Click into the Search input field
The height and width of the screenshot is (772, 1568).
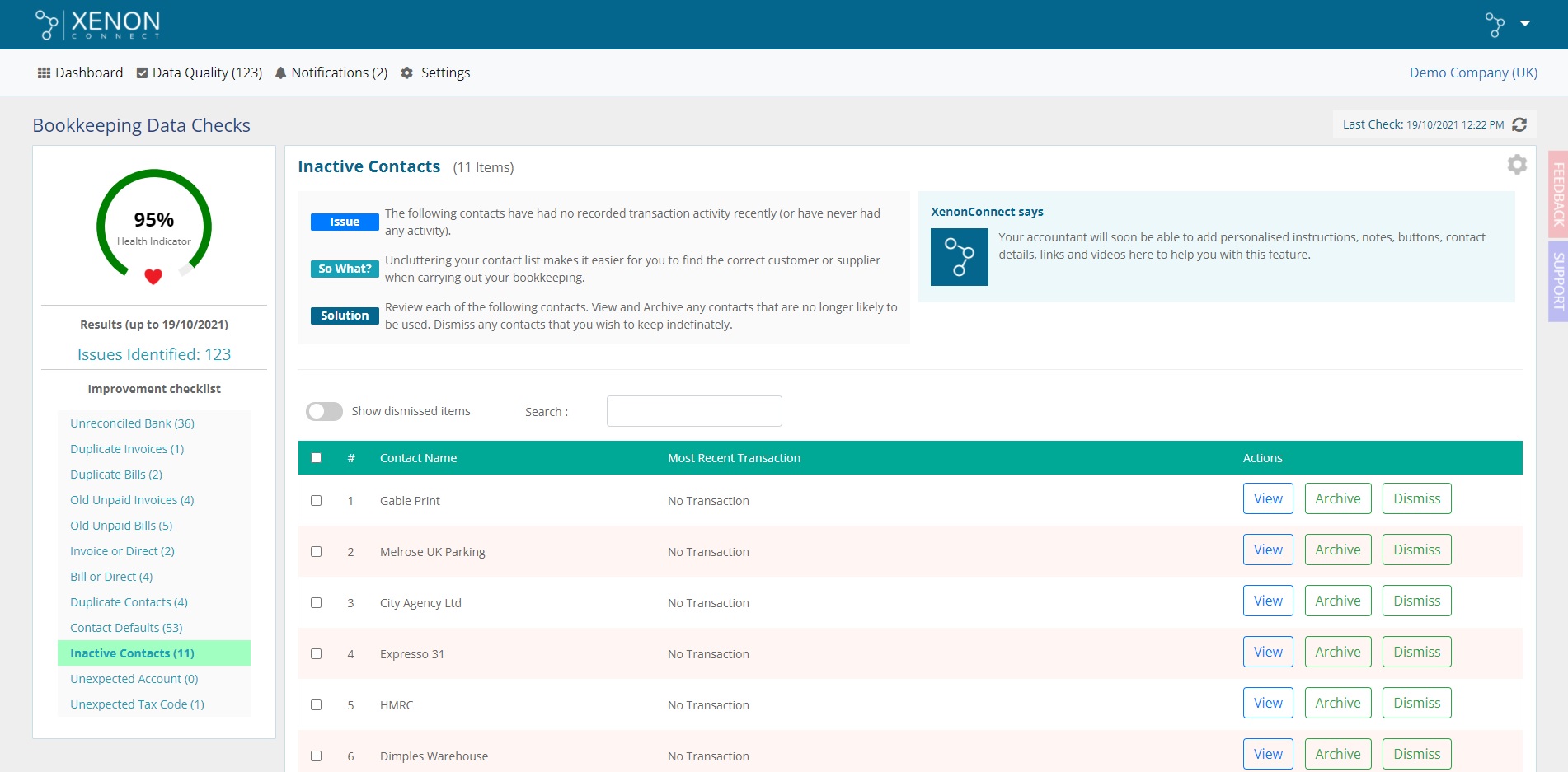693,411
